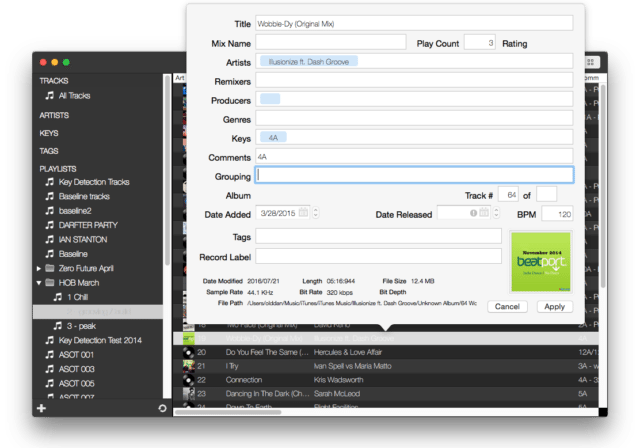
Task: Click the Baseline playlist note icon
Action: (49, 254)
